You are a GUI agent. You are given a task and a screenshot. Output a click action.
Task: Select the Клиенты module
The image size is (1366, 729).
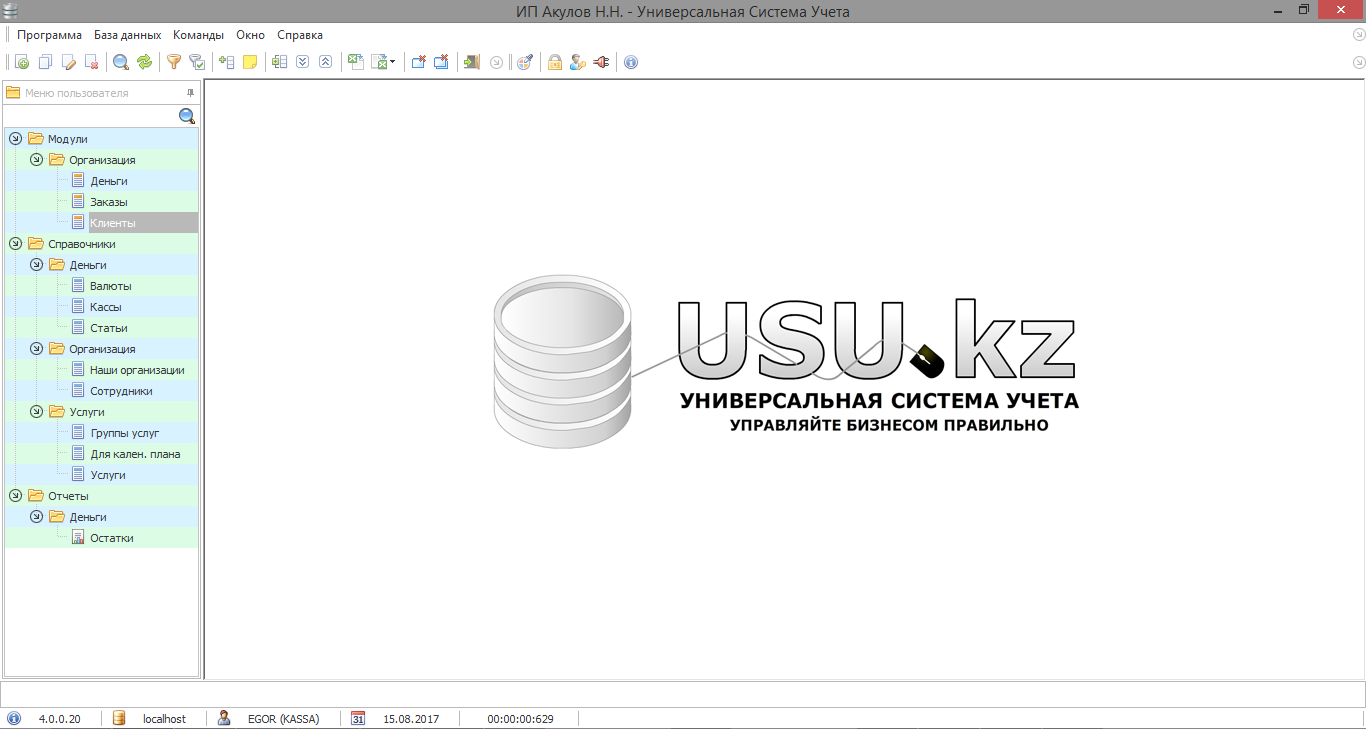tap(112, 223)
